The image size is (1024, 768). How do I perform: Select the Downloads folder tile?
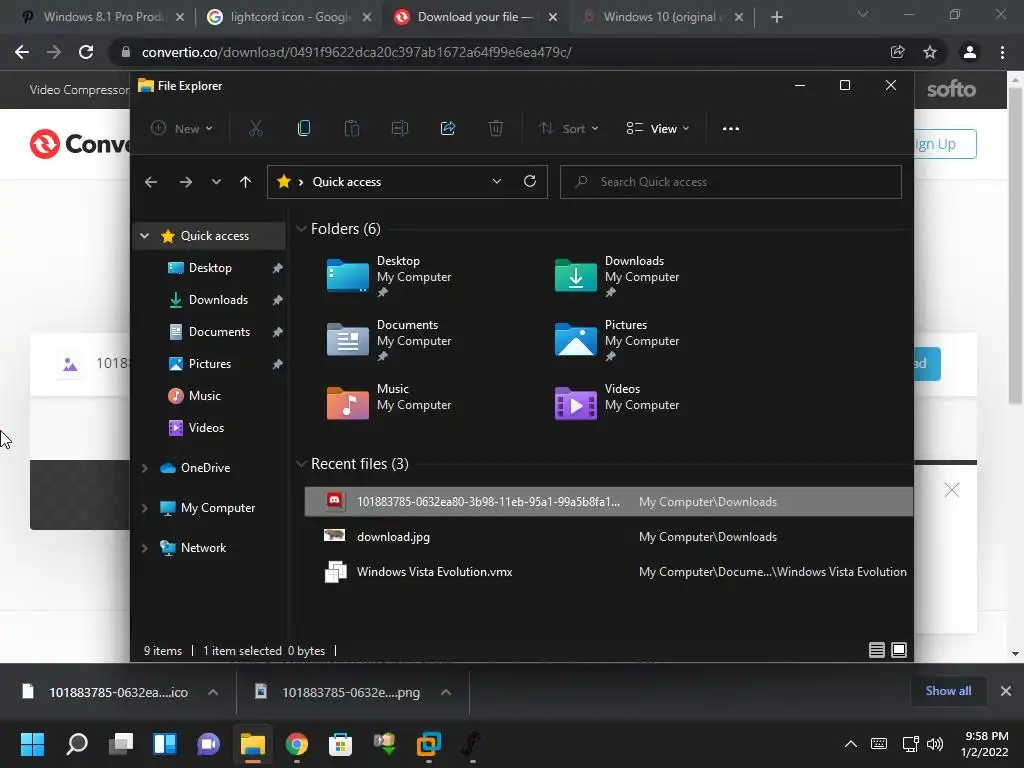point(618,276)
